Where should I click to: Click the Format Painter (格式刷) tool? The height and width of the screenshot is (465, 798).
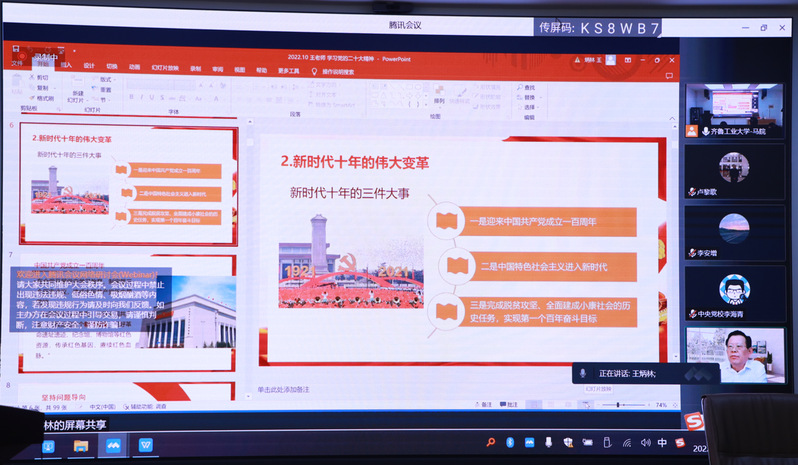[41, 98]
